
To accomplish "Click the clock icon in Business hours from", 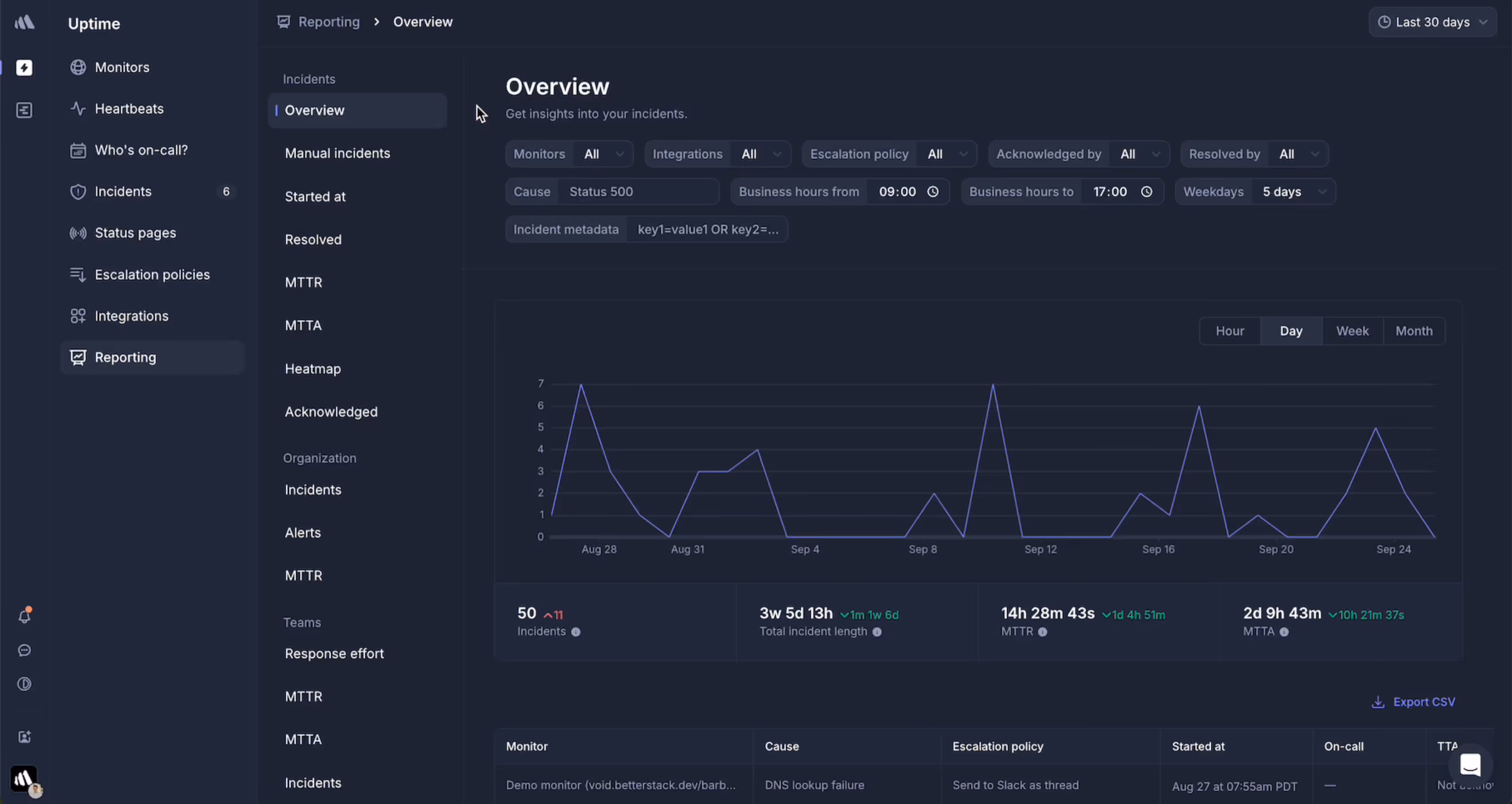I will tap(933, 191).
